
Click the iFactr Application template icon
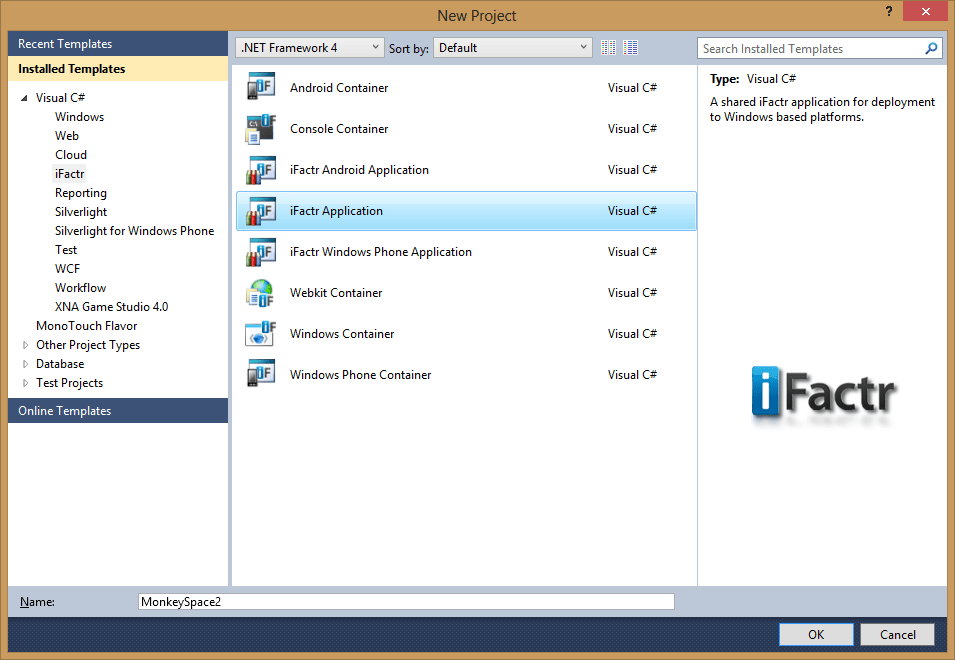(261, 211)
